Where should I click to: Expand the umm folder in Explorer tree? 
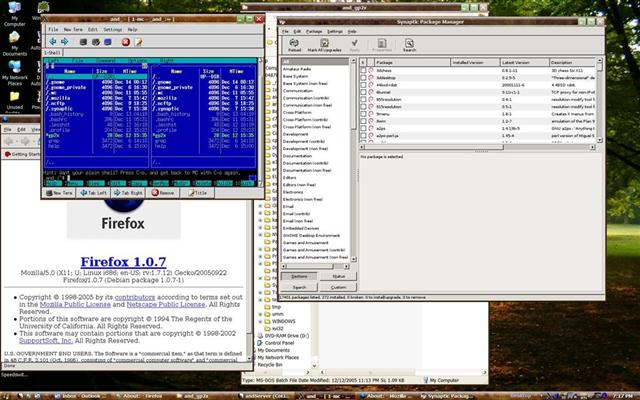point(260,314)
